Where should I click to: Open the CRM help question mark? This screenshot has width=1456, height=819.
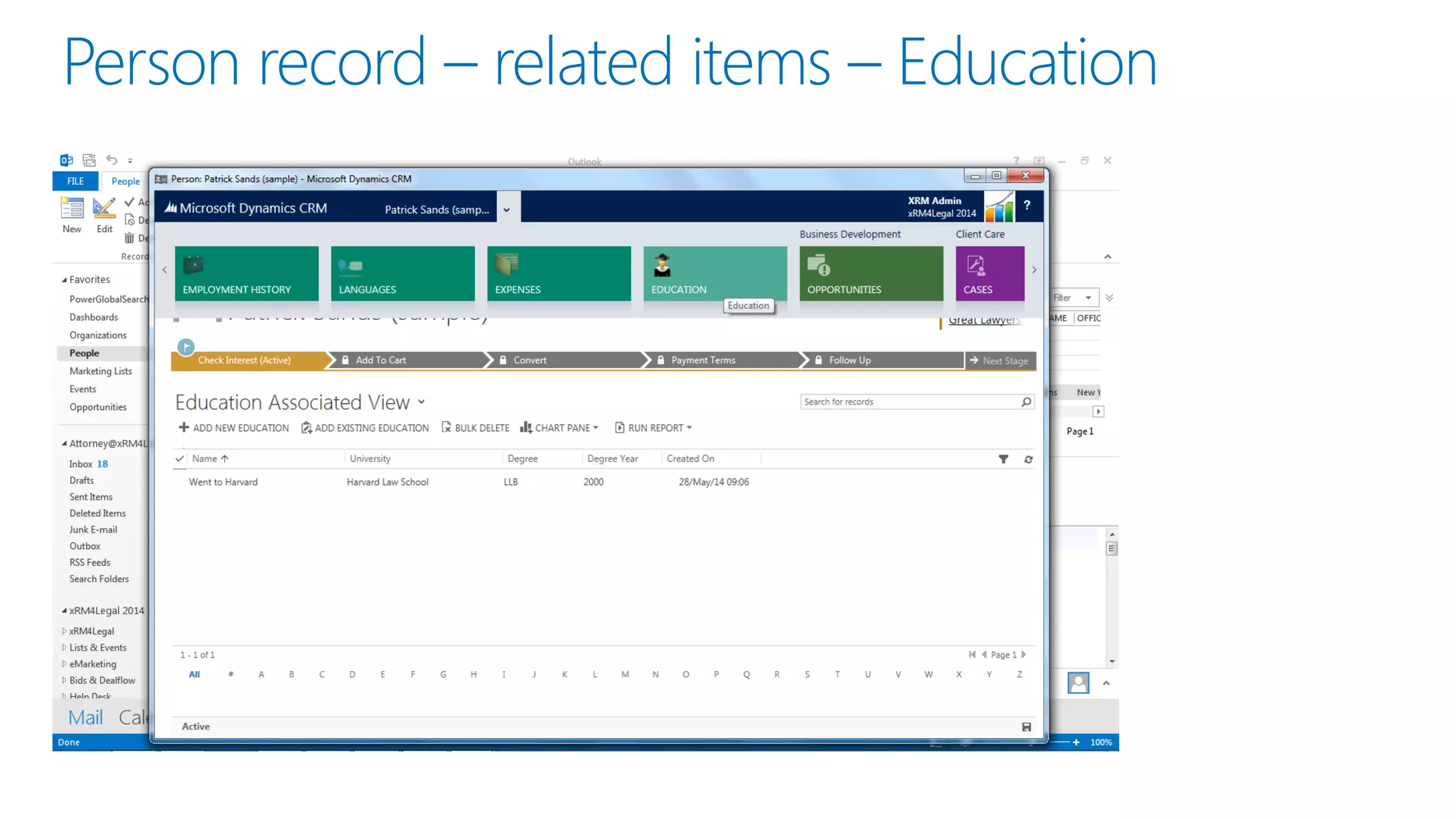pos(1027,205)
